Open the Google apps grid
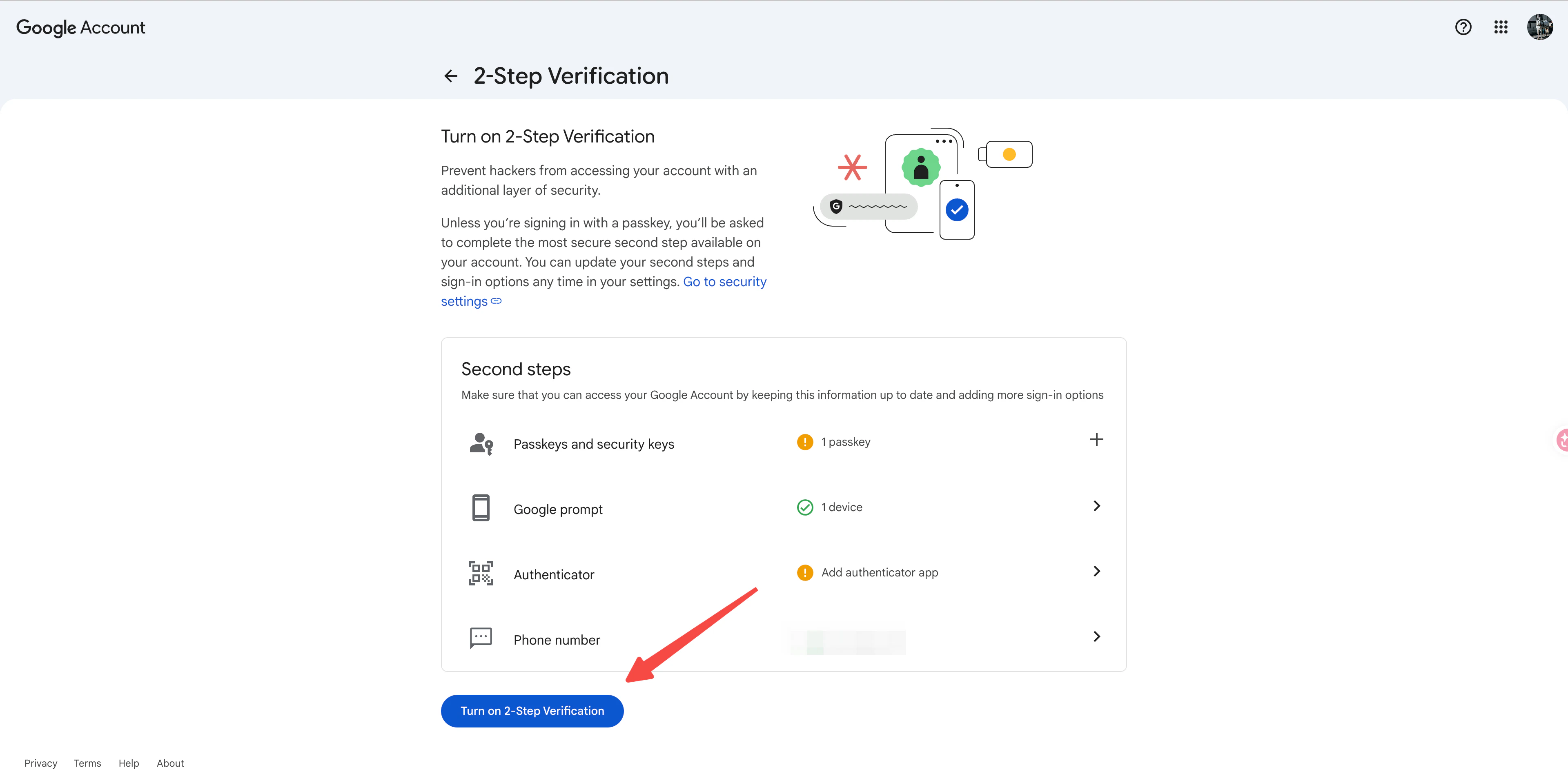Screen dimensions: 1568x783 tap(1501, 27)
